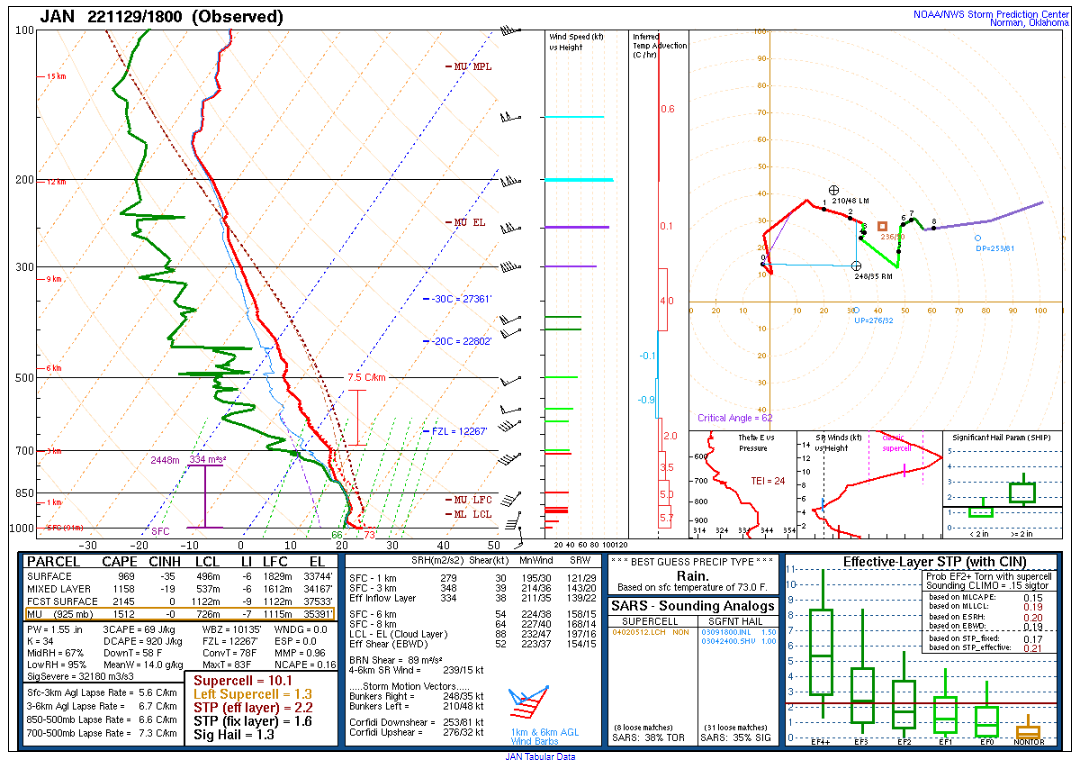The image size is (1081, 761).
Task: Click the >= 2 in SHIP box plot
Action: pyautogui.click(x=1022, y=492)
